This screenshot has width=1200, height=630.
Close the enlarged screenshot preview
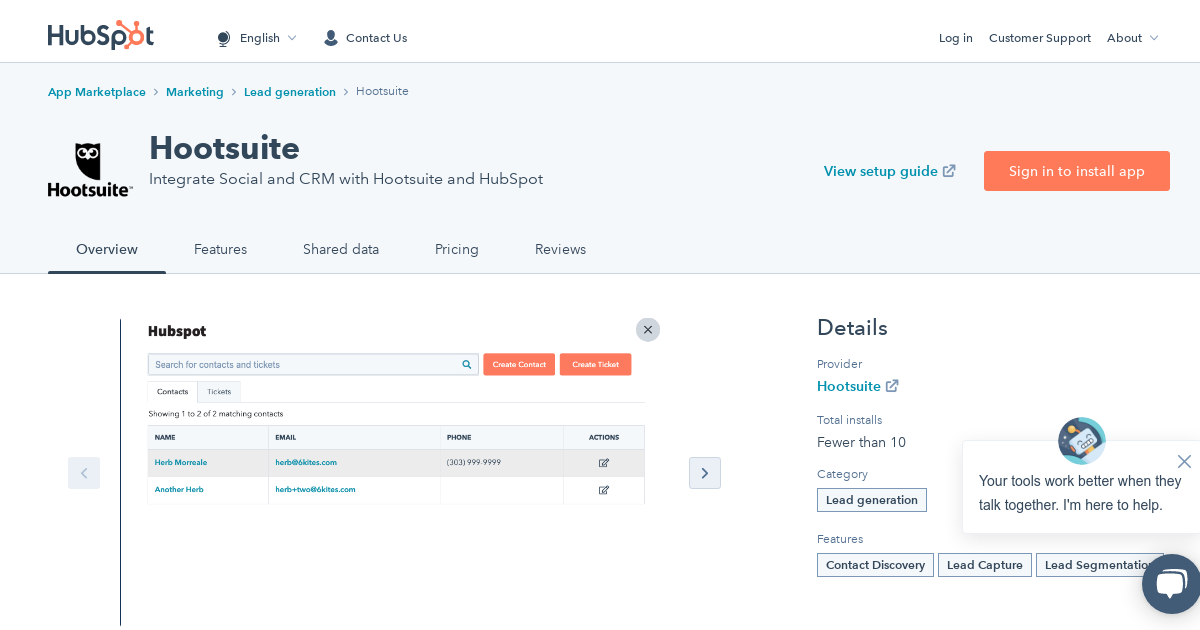click(x=648, y=330)
